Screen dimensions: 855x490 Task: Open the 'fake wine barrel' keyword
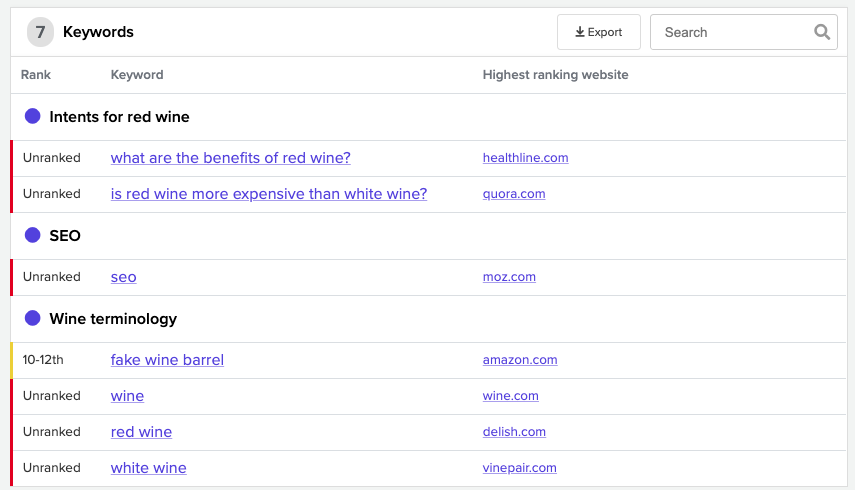pyautogui.click(x=167, y=360)
